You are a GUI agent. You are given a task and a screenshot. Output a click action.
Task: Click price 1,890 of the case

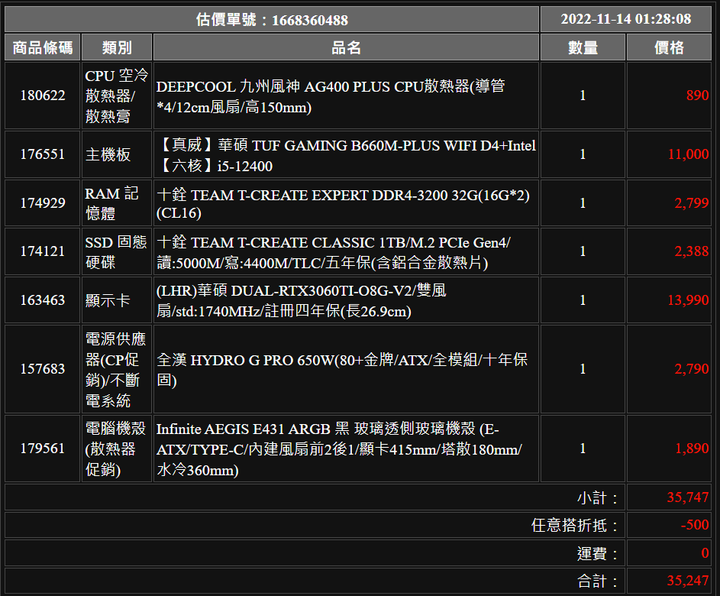[692, 449]
